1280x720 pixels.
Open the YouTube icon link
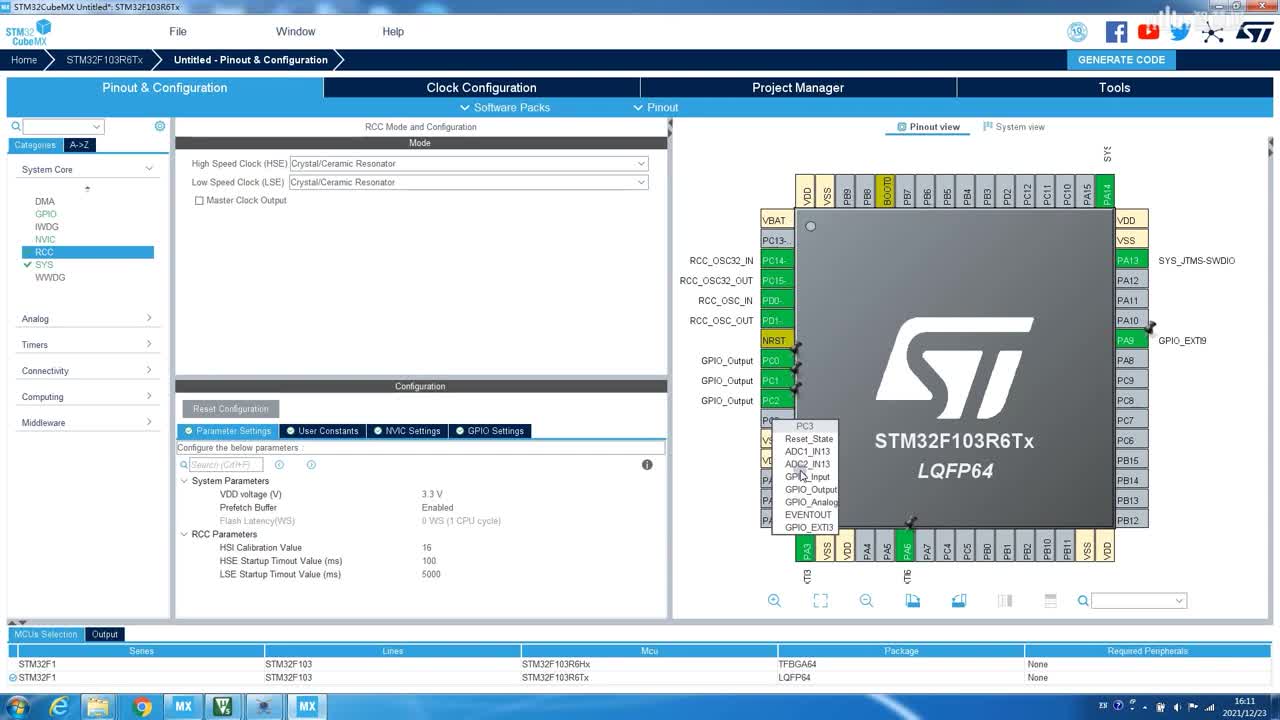point(1148,32)
